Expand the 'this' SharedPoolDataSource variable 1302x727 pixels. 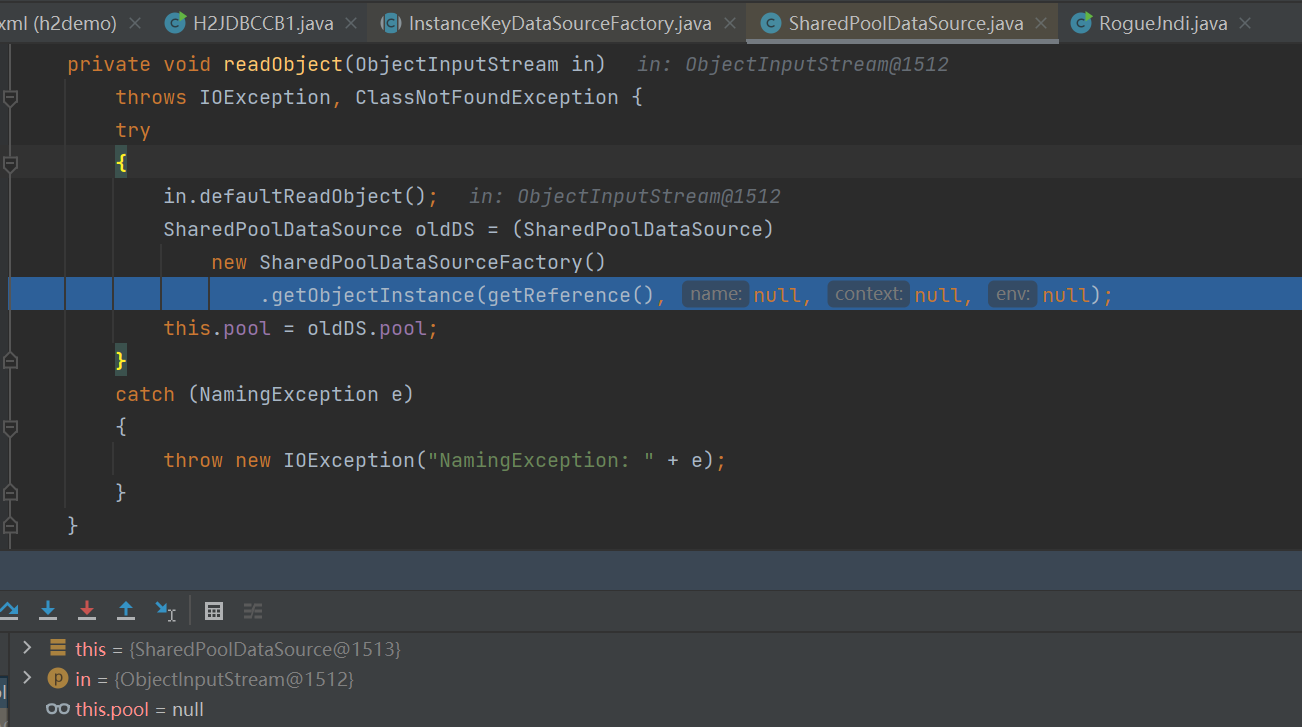(27, 649)
